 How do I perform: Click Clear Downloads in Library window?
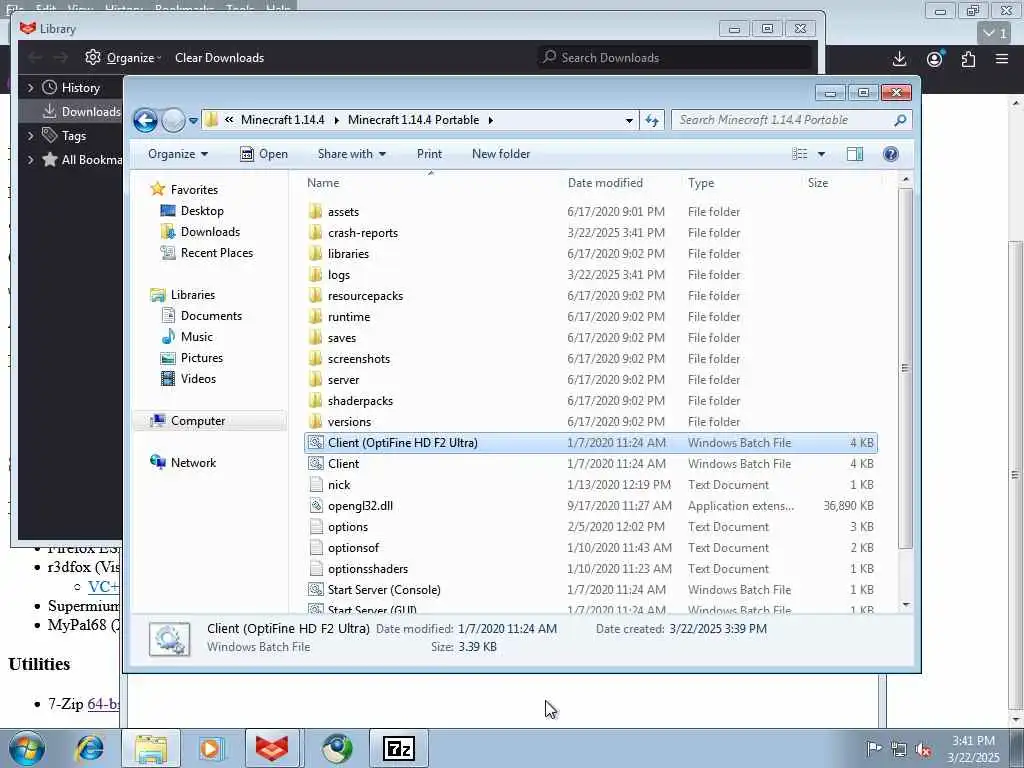(219, 58)
